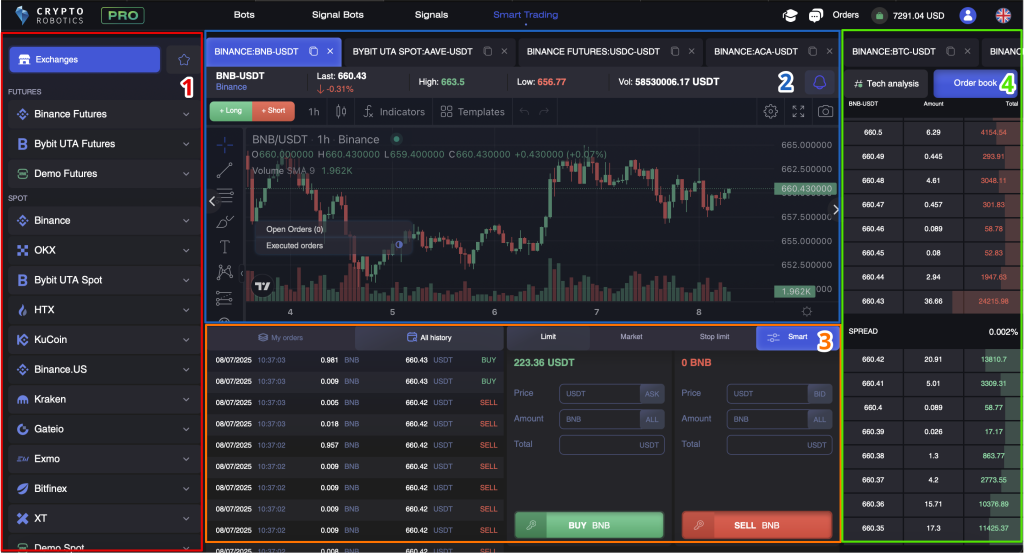Click the green wallet balance icon
The height and width of the screenshot is (553, 1024).
tap(879, 16)
